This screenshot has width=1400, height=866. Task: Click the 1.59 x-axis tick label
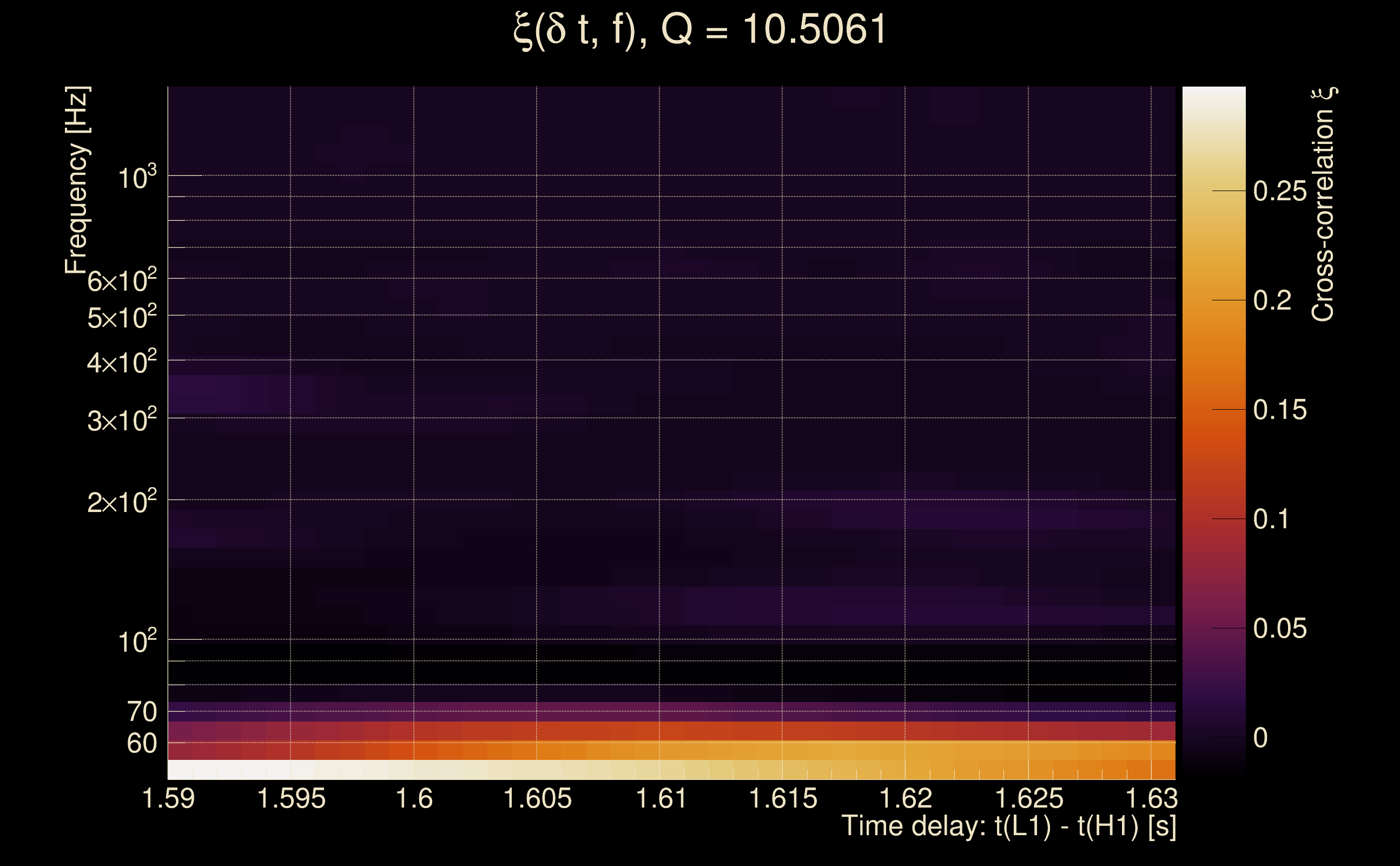click(168, 799)
